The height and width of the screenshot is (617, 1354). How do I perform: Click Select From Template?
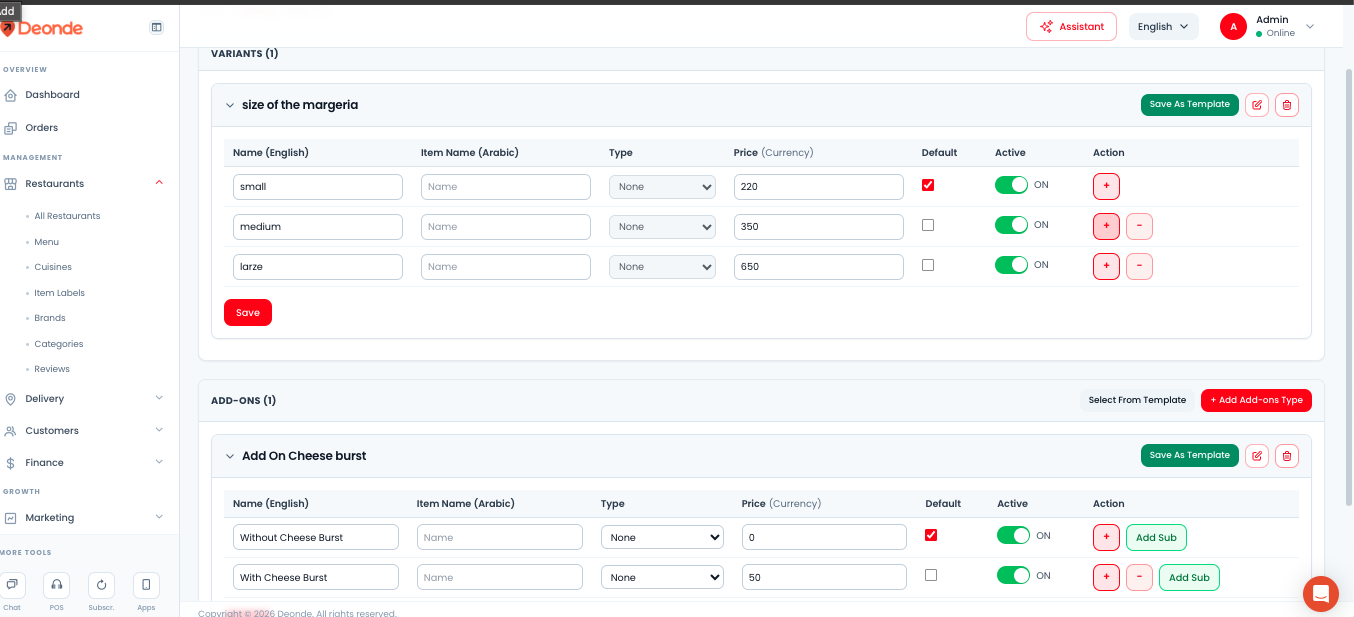1137,400
